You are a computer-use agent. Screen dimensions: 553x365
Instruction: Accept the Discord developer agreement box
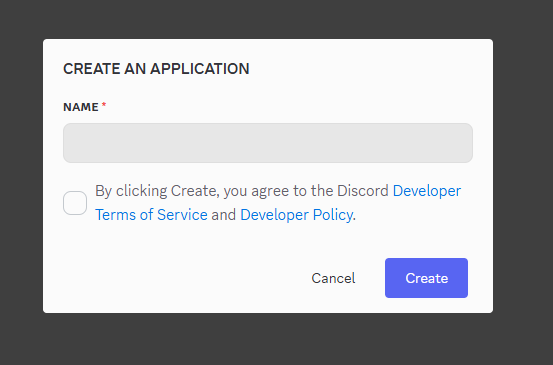point(75,203)
